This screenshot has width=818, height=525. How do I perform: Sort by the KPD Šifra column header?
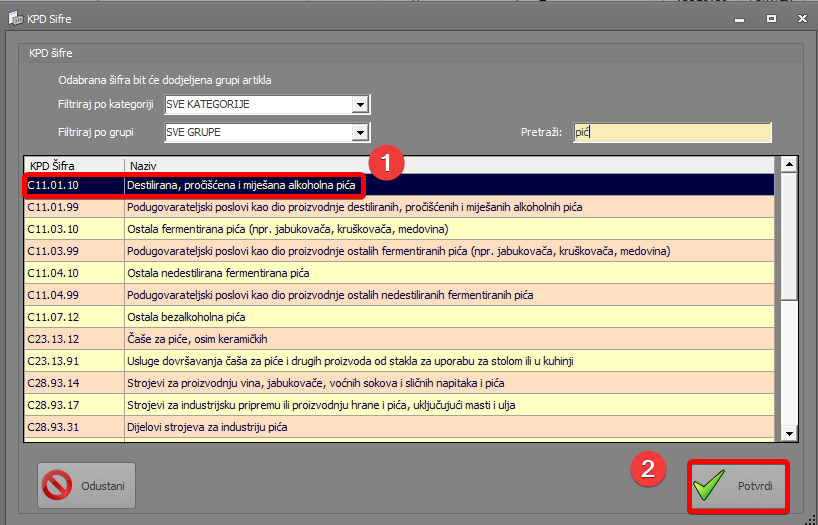pyautogui.click(x=73, y=164)
